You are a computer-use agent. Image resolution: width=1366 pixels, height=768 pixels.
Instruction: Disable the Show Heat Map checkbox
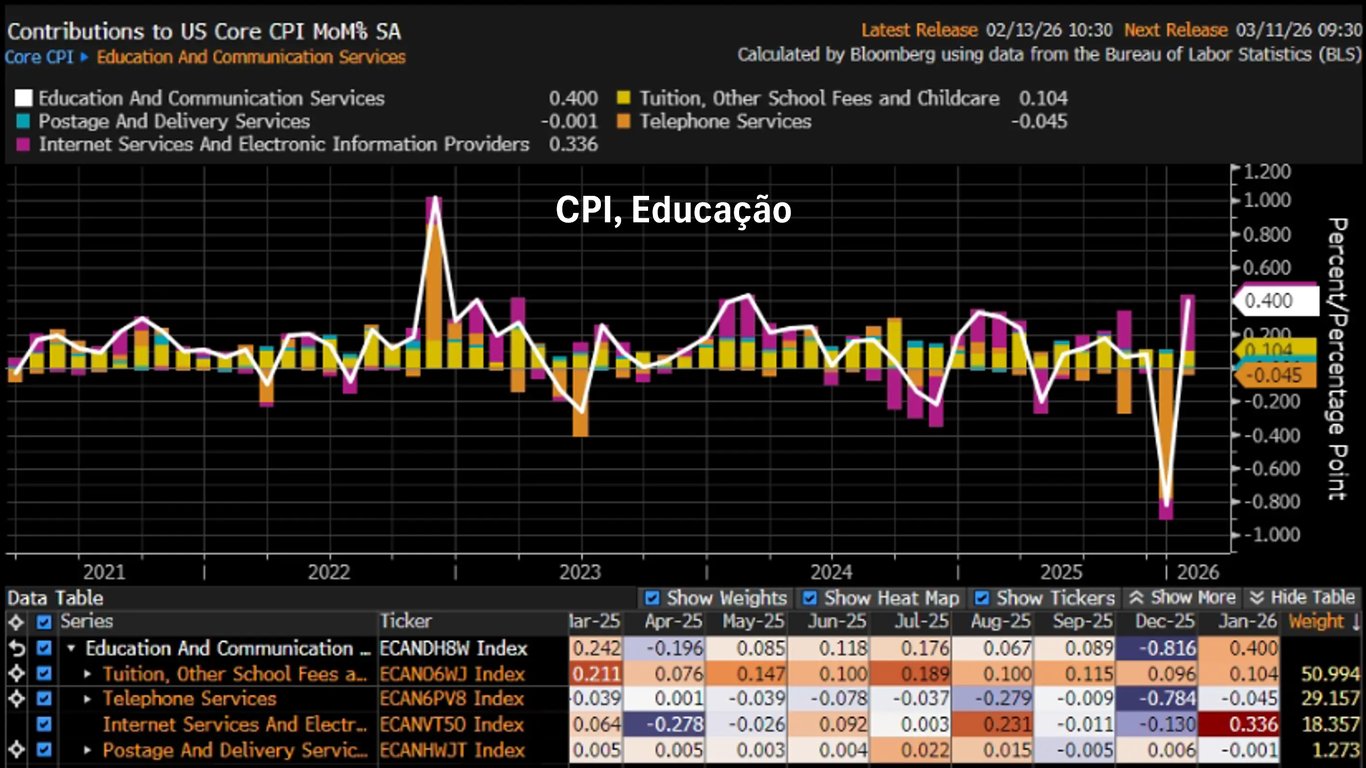[810, 598]
